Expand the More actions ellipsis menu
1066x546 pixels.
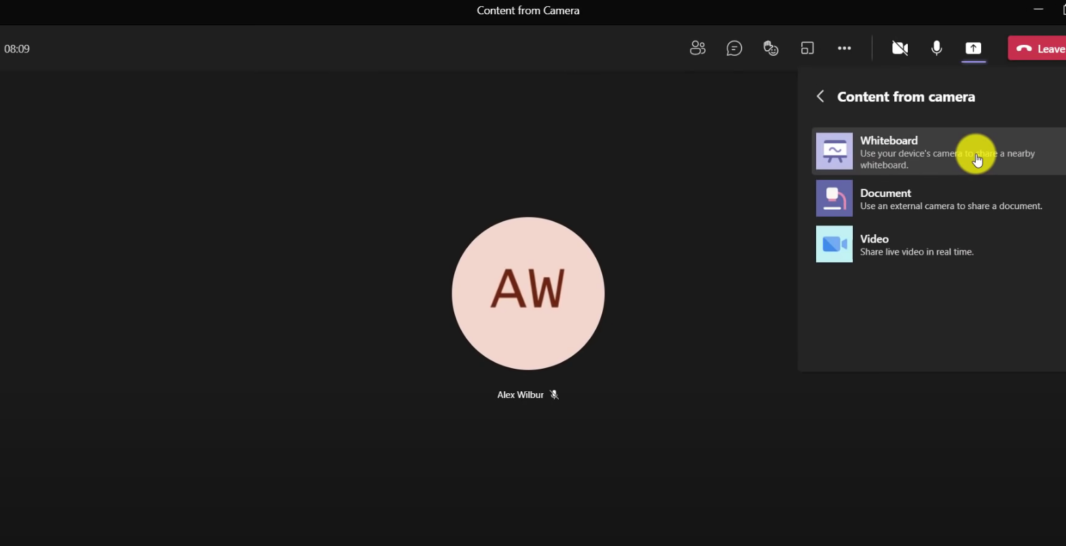[x=844, y=48]
